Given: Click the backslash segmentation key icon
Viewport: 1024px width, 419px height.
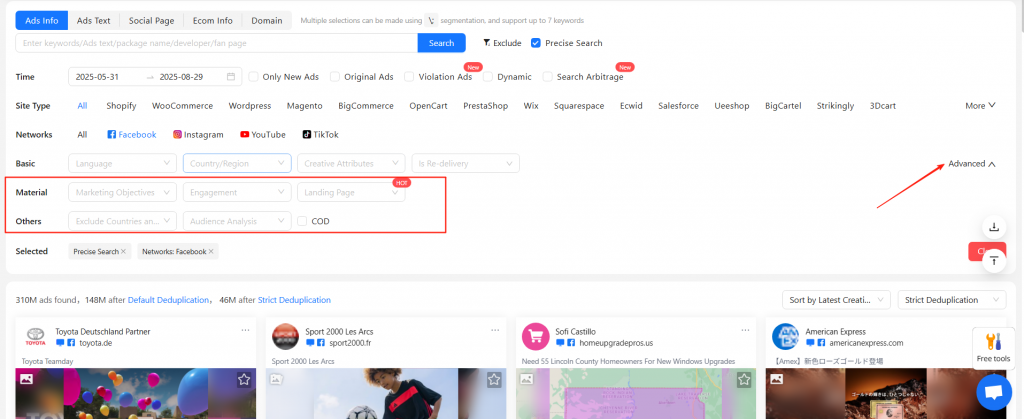Looking at the screenshot, I should [431, 20].
